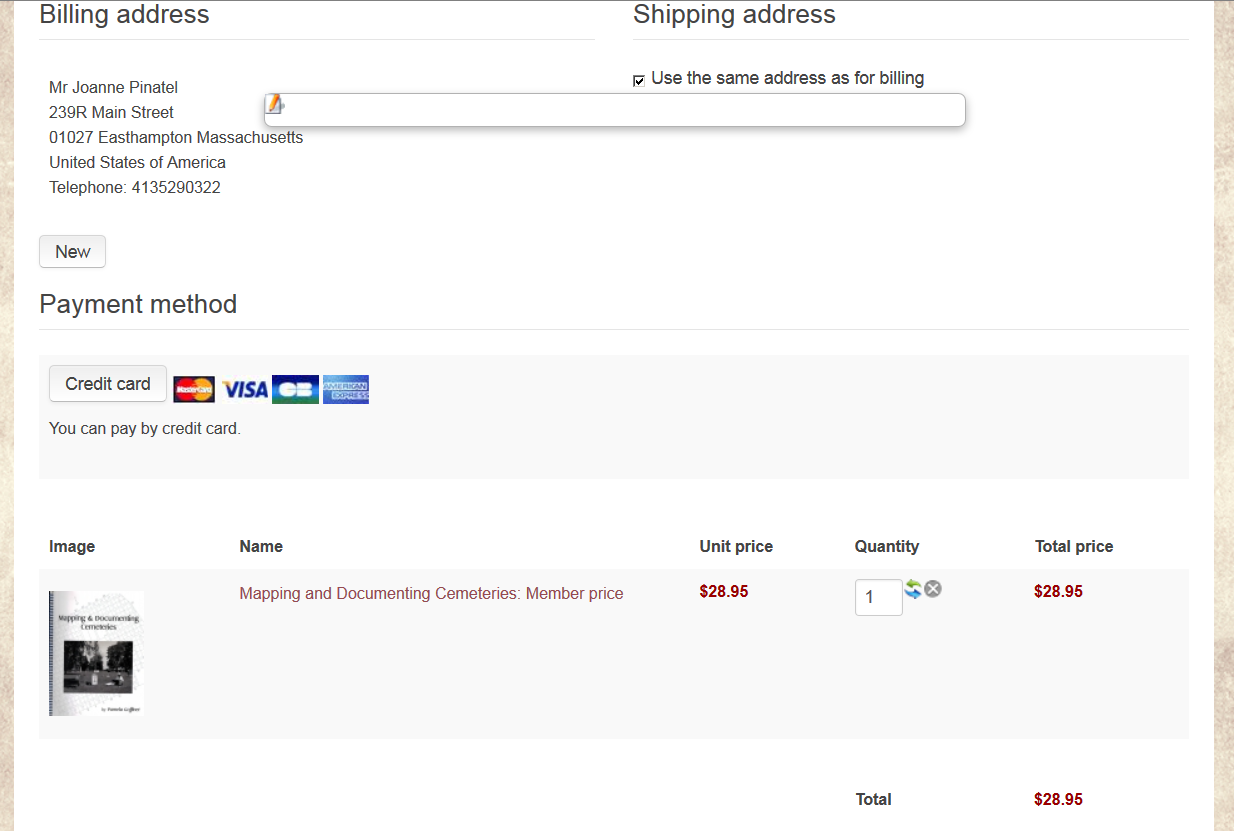Click the edit address pencil icon

[275, 104]
